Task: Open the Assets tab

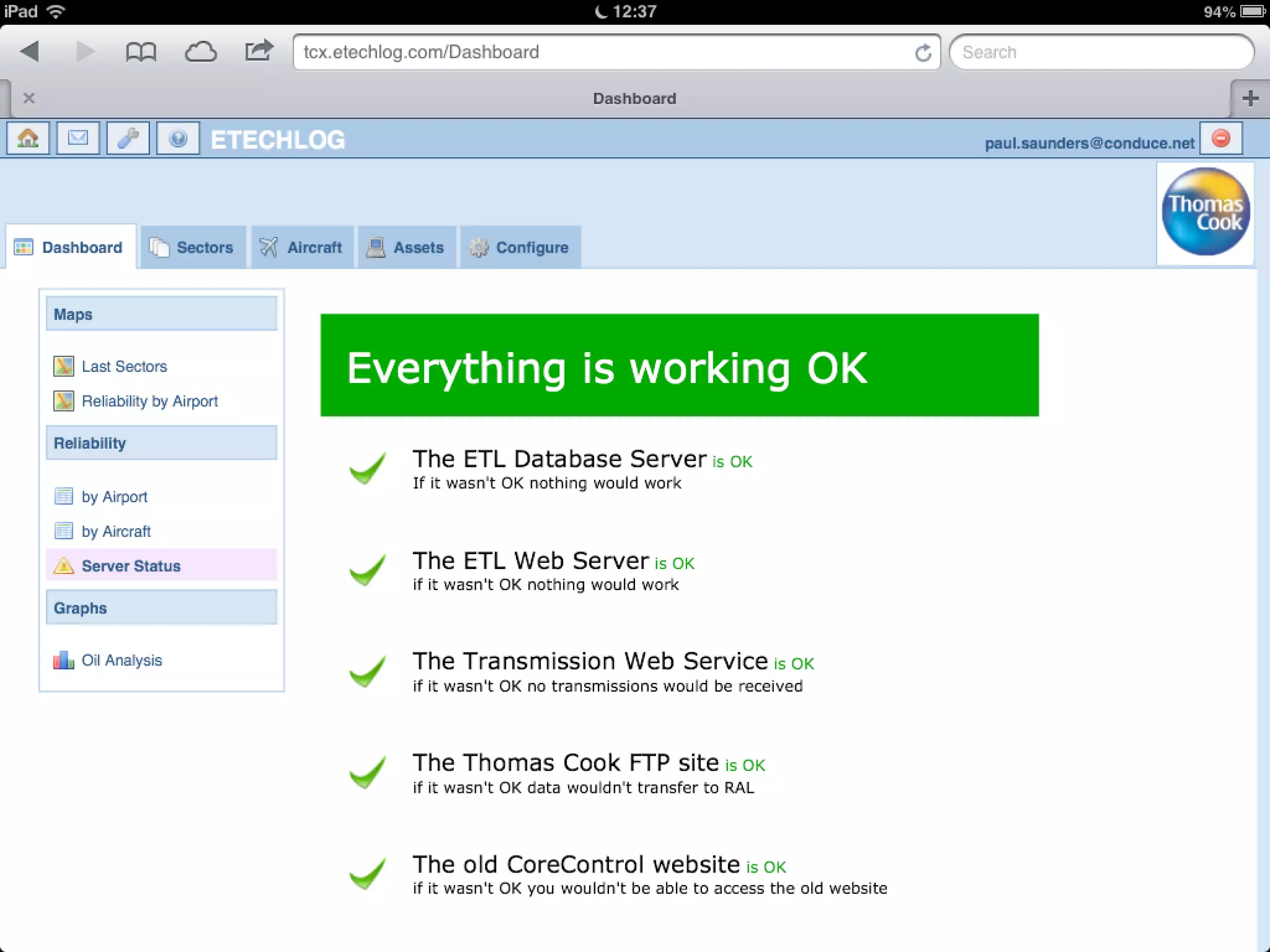Action: click(407, 247)
